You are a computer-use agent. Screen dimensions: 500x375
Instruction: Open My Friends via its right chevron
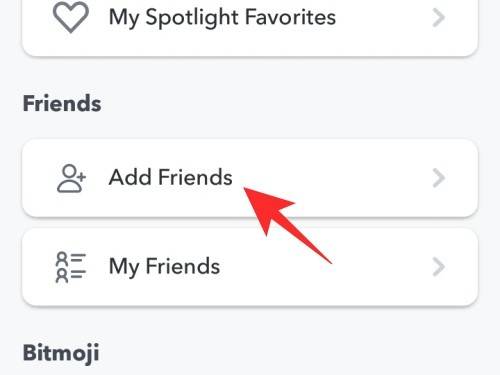point(438,267)
